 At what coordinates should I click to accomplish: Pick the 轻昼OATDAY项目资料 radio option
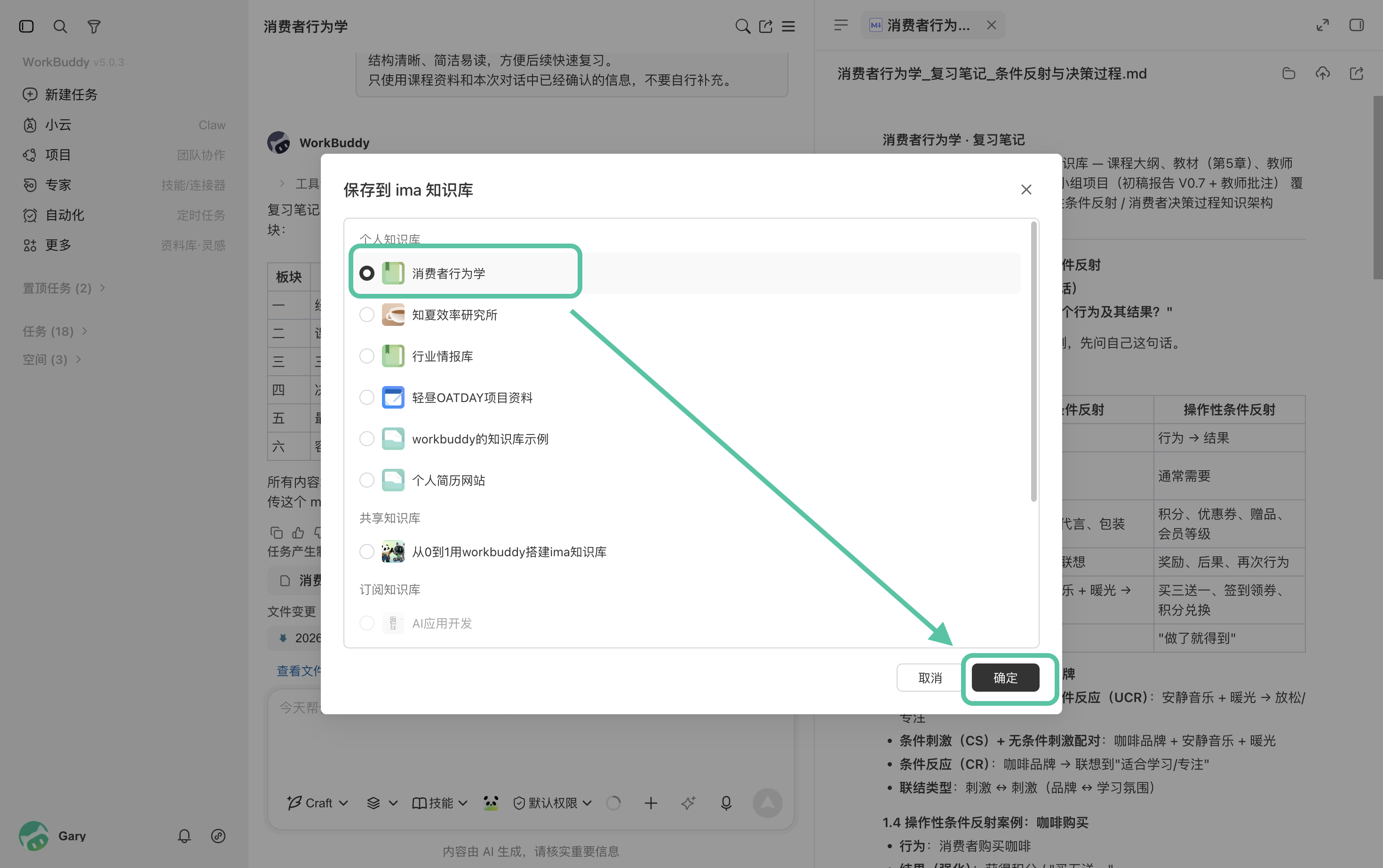[366, 397]
